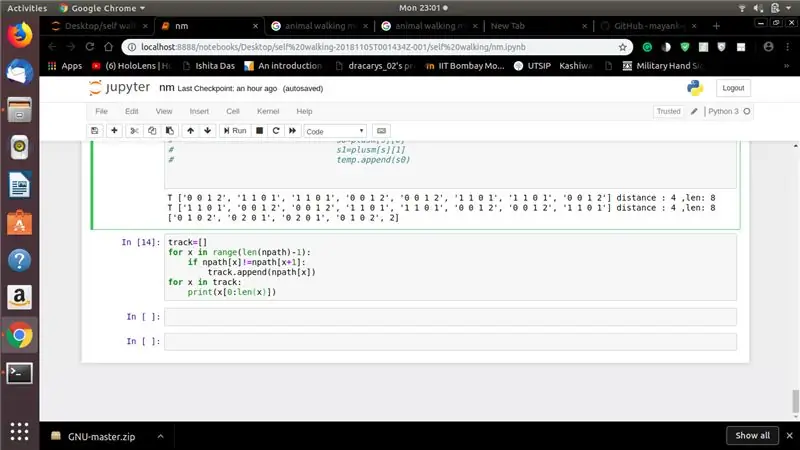This screenshot has height=450, width=800.
Task: Switch to first animal walking tab
Action: tap(319, 26)
